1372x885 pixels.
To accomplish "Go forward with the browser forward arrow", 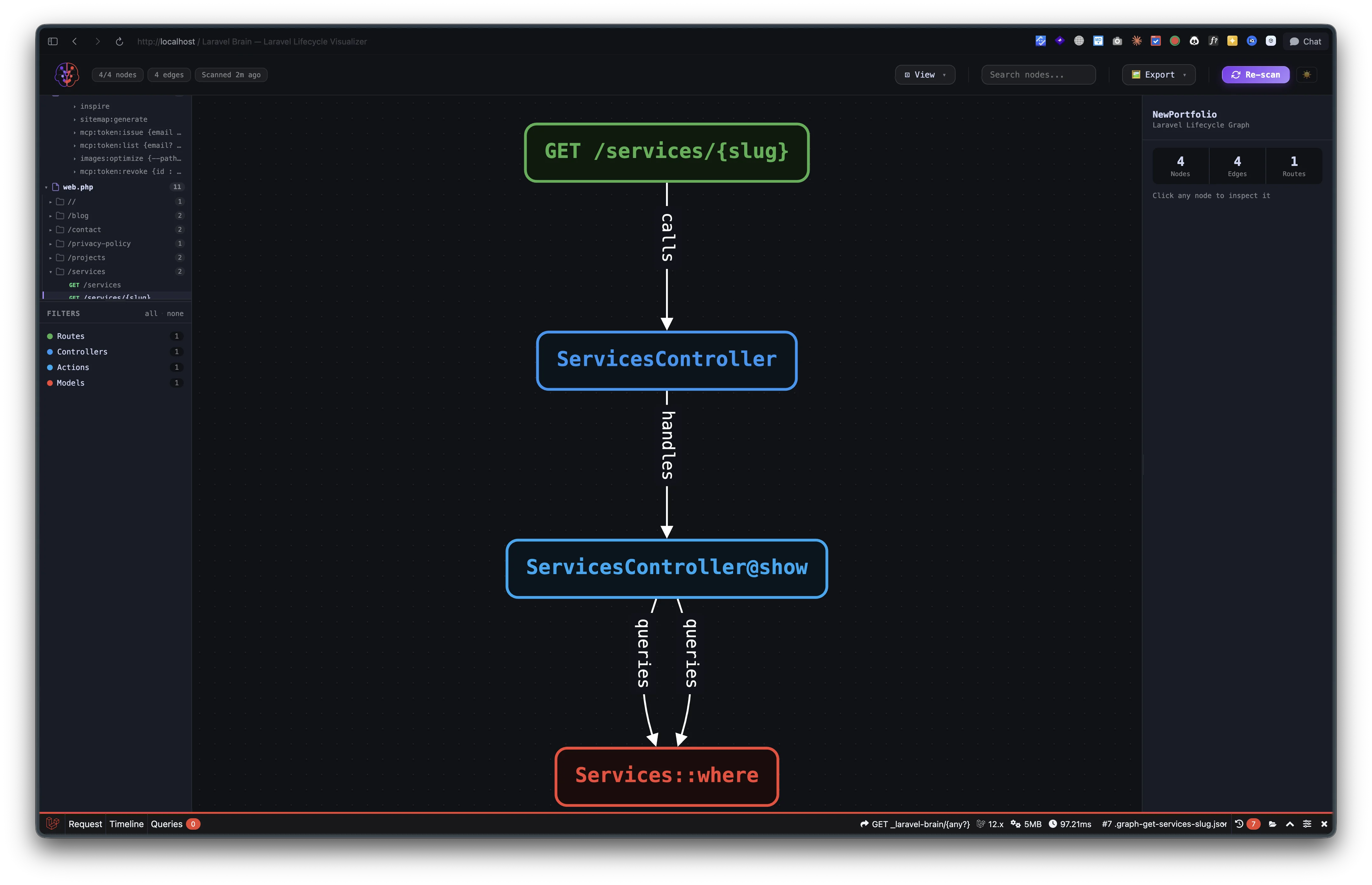I will click(97, 41).
